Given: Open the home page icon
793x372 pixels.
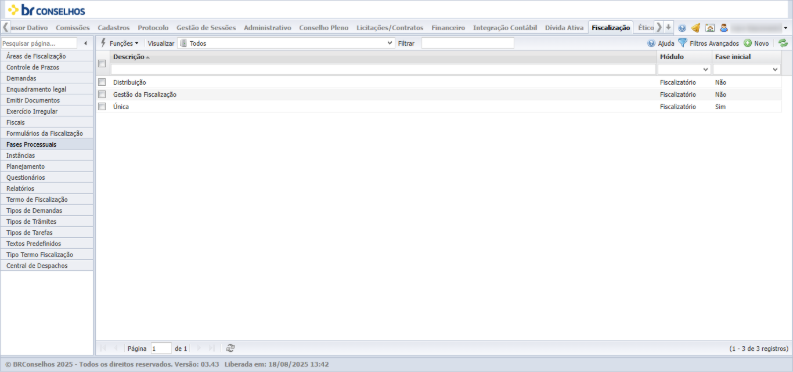Looking at the screenshot, I should [710, 28].
